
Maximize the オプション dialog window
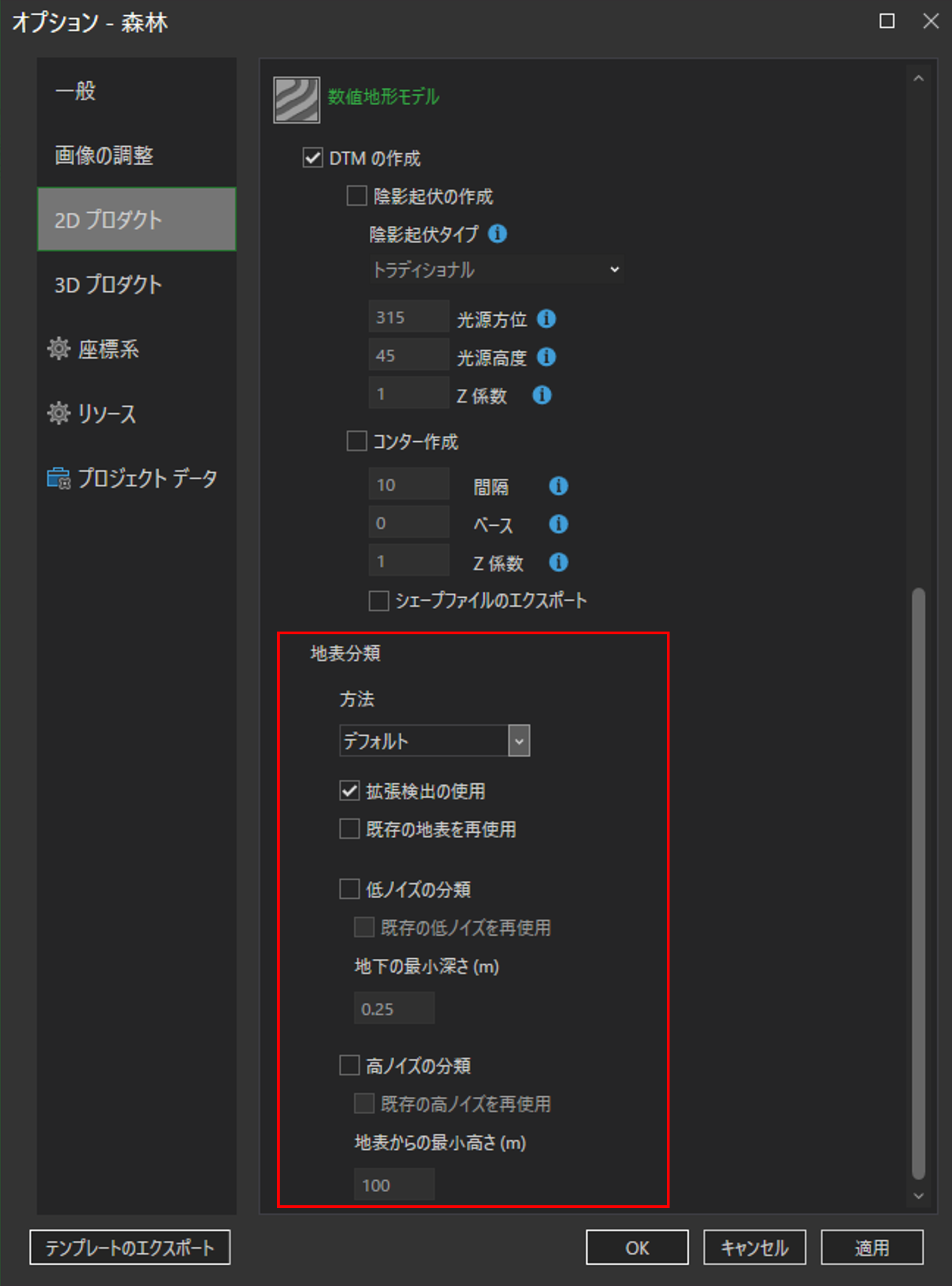(887, 21)
